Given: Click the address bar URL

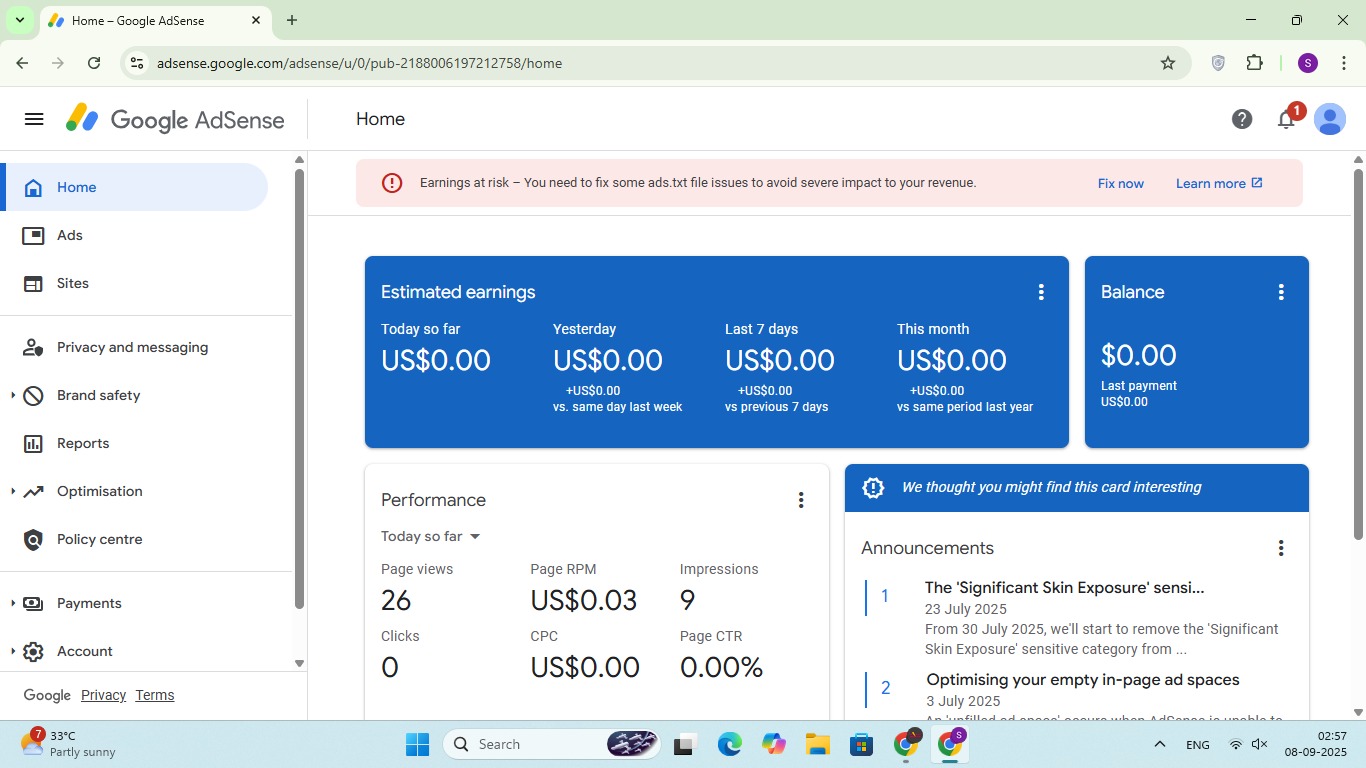Looking at the screenshot, I should click(x=360, y=63).
